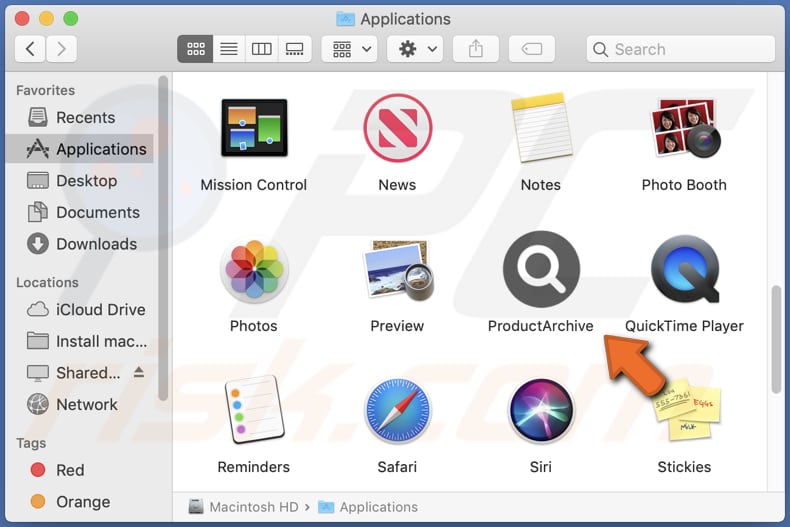Open the group-by arrangement dropdown

click(350, 49)
